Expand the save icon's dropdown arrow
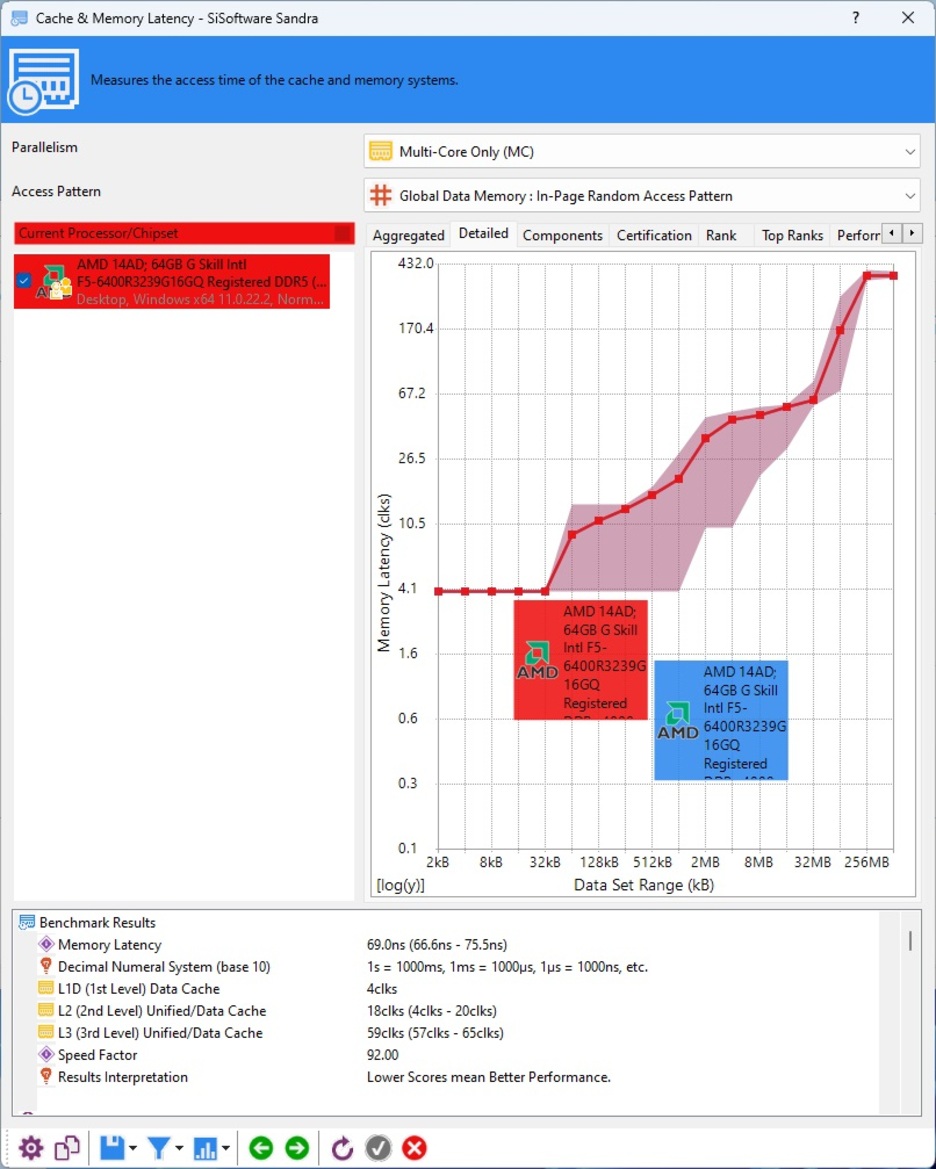 133,1148
